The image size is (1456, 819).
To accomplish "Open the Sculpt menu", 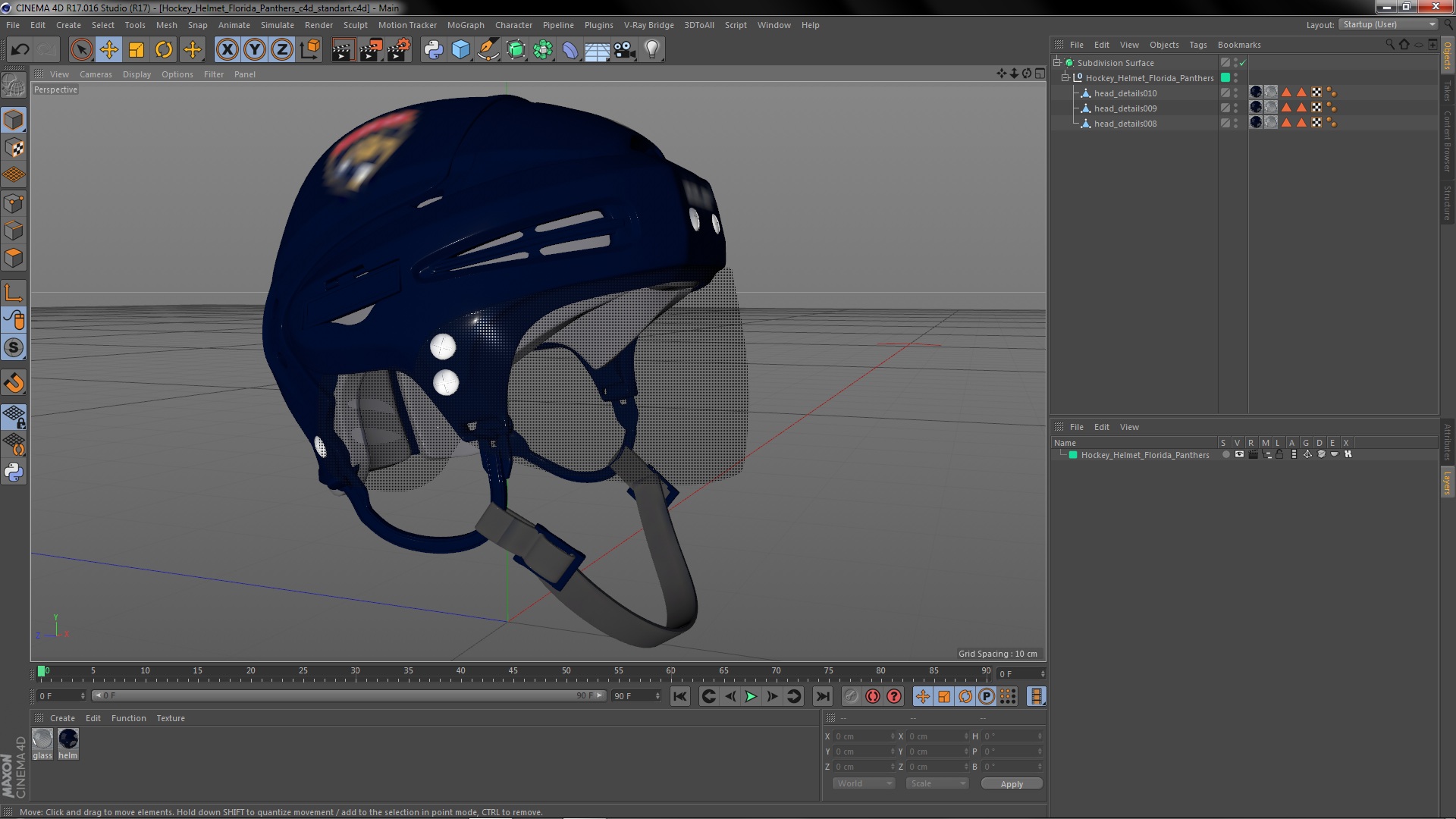I will (355, 25).
